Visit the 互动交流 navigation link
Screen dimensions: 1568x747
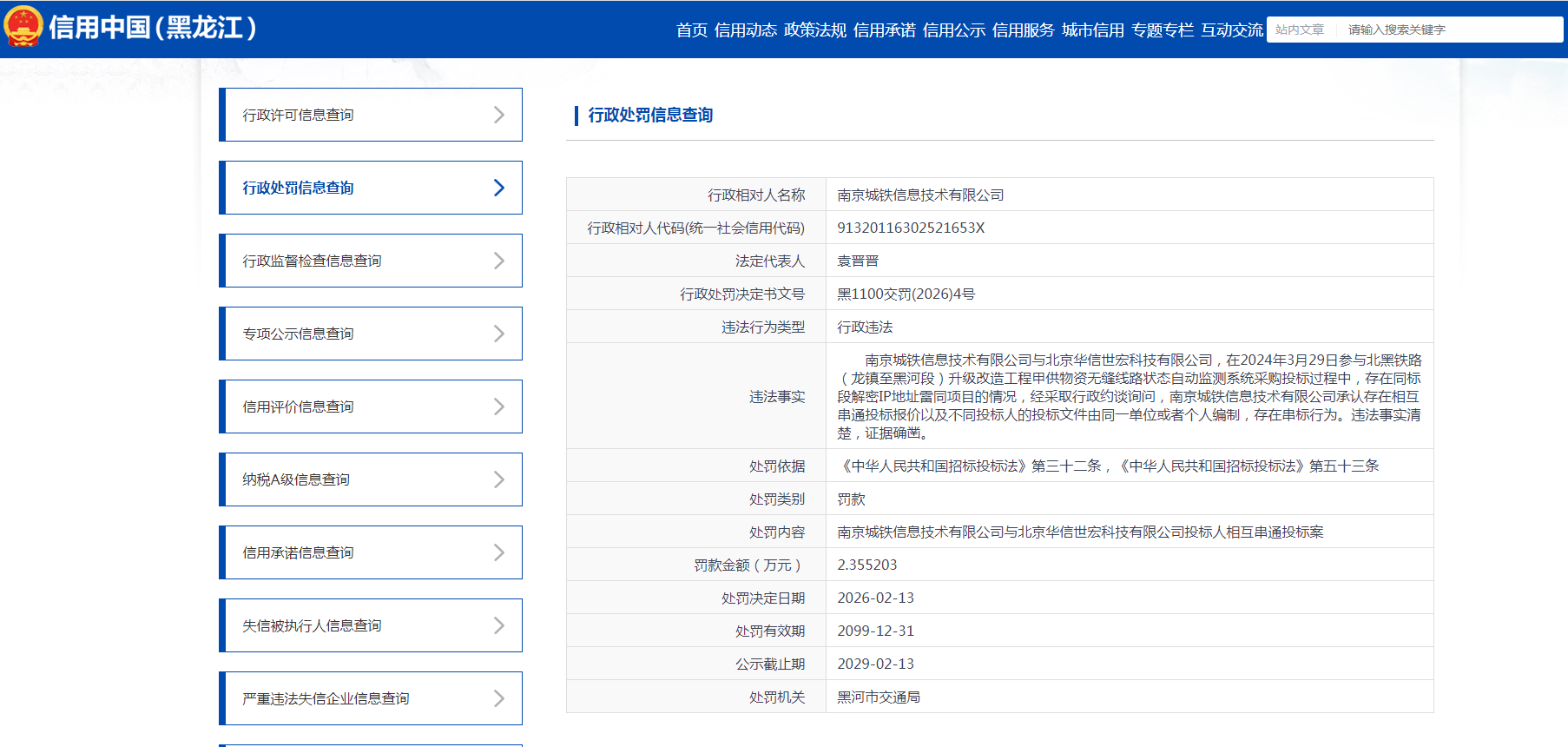click(x=1231, y=30)
